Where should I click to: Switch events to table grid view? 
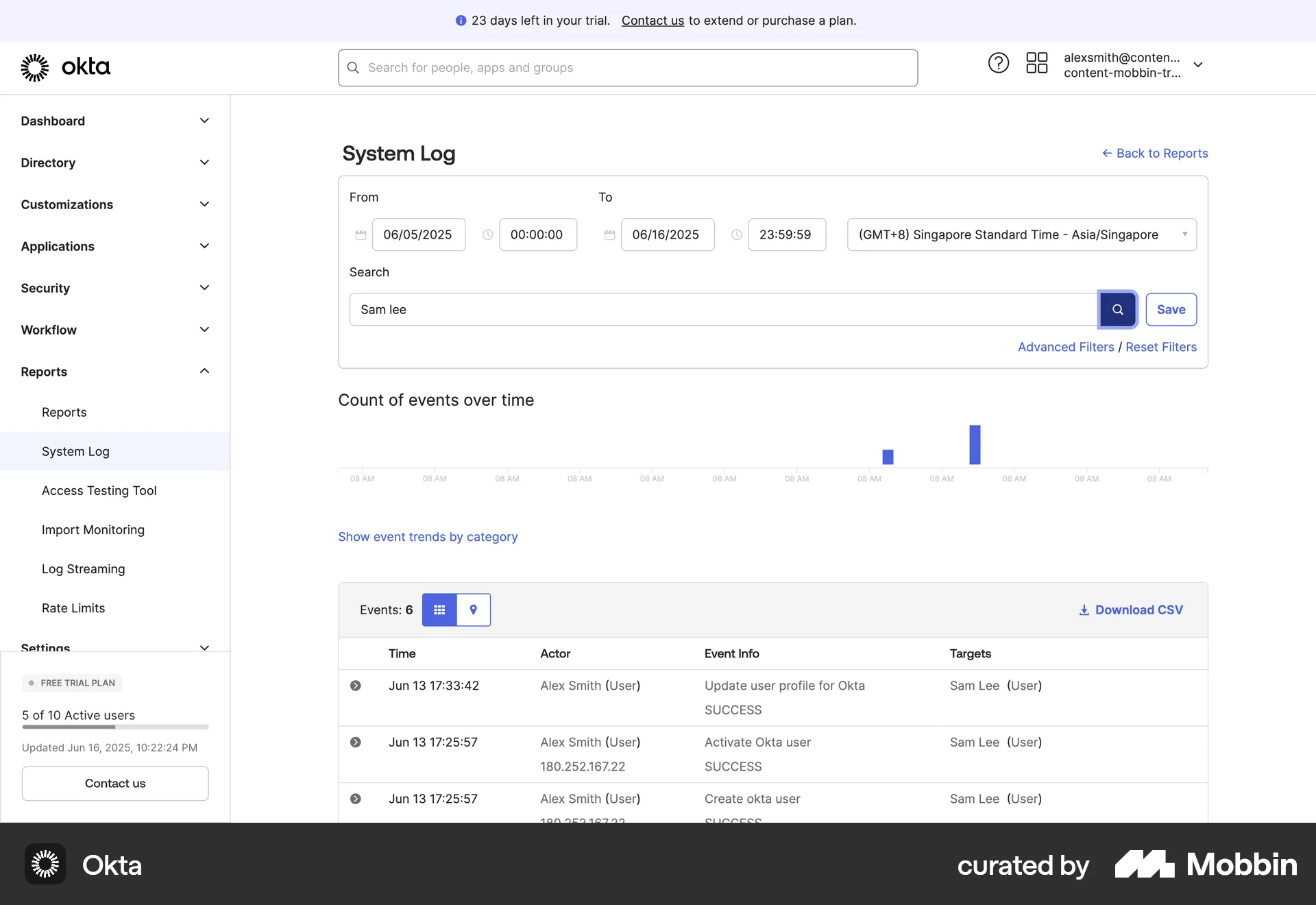(x=439, y=610)
